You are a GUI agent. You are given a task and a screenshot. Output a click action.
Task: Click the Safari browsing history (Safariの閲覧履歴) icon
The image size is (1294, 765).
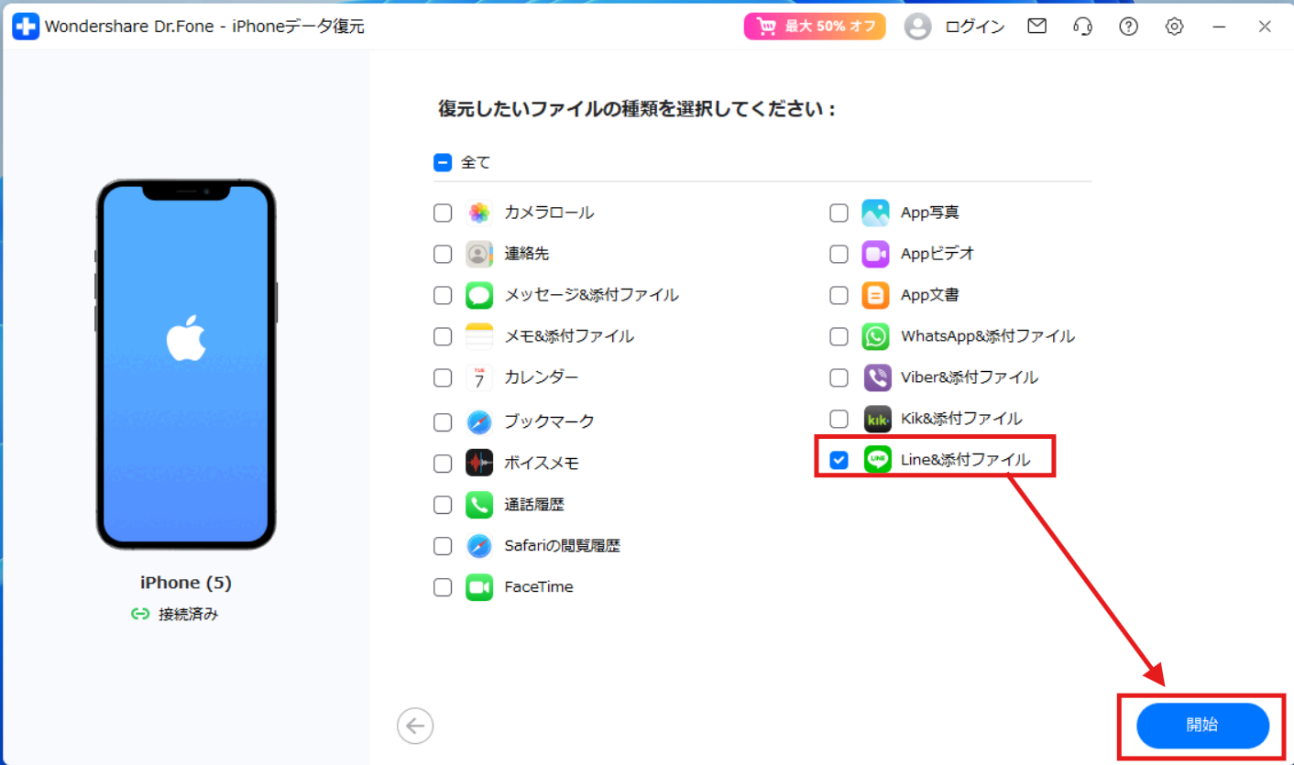[479, 546]
